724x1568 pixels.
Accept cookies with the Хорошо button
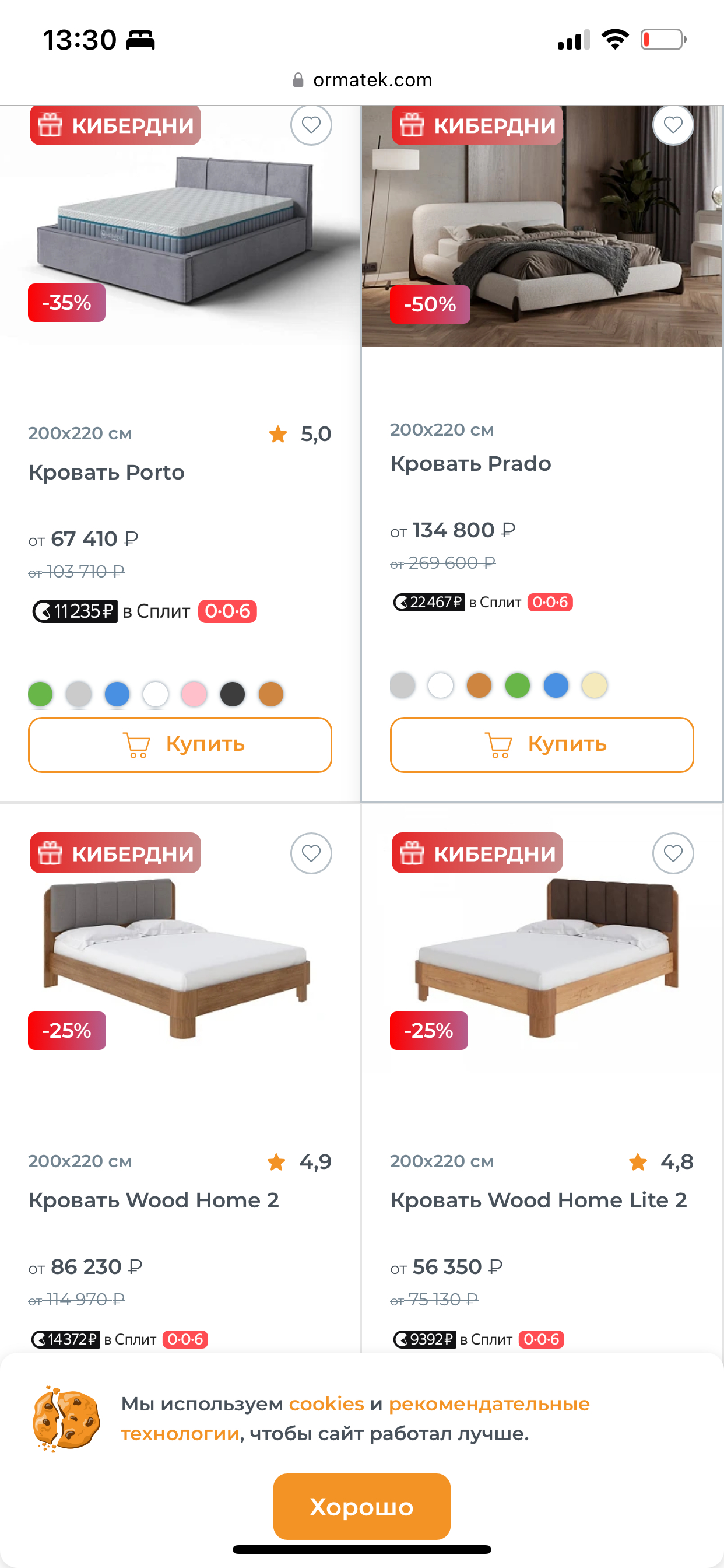click(x=361, y=1506)
